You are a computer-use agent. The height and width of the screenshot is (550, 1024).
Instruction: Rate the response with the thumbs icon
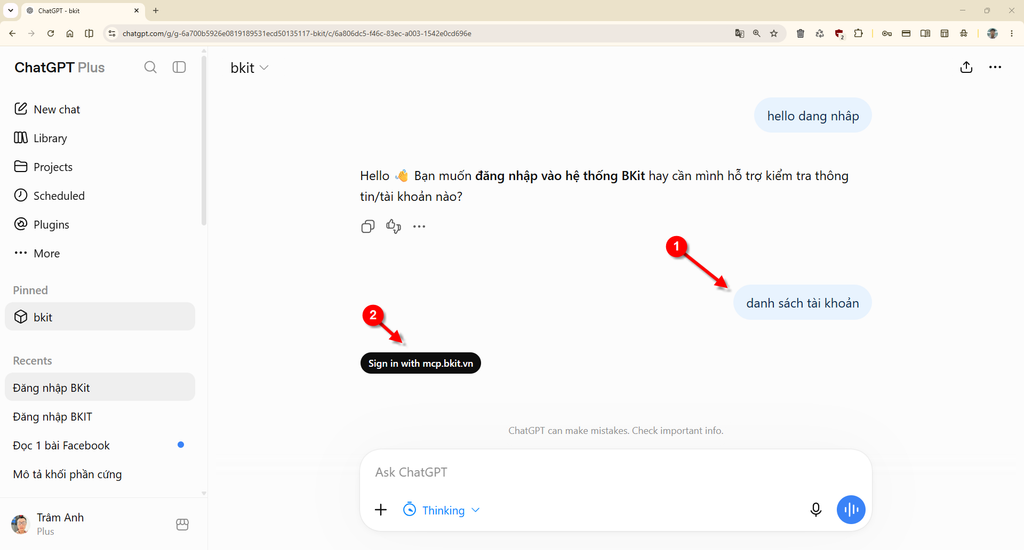tap(393, 226)
